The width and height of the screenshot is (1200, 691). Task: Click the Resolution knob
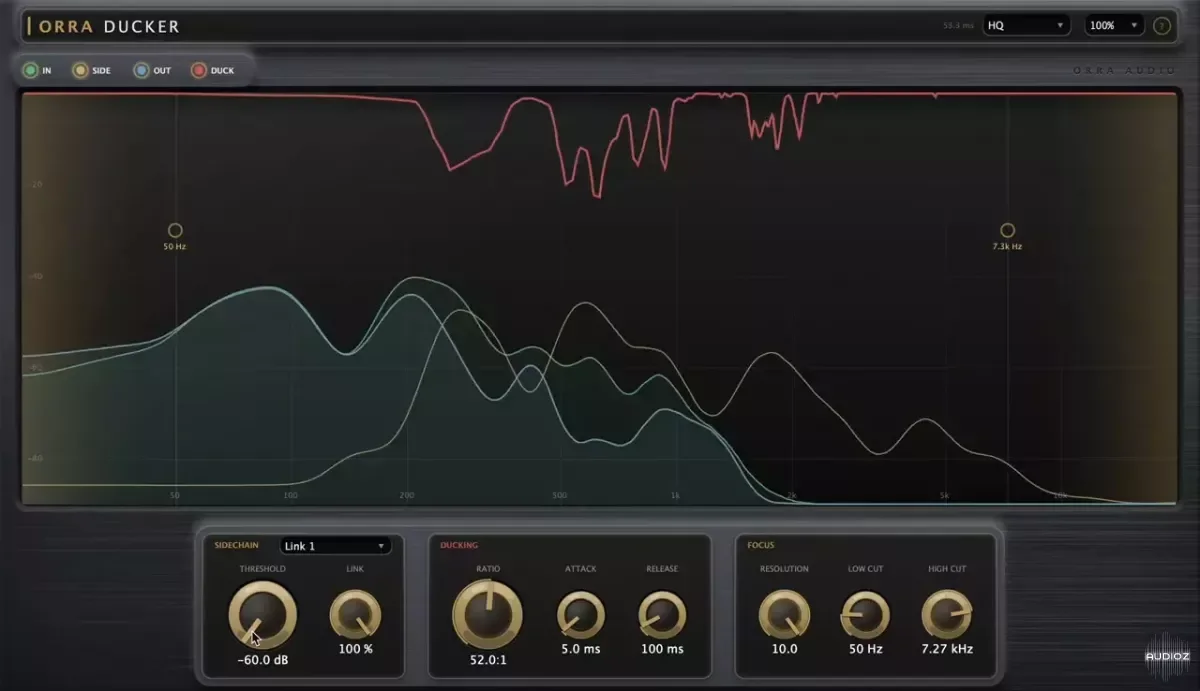[784, 615]
